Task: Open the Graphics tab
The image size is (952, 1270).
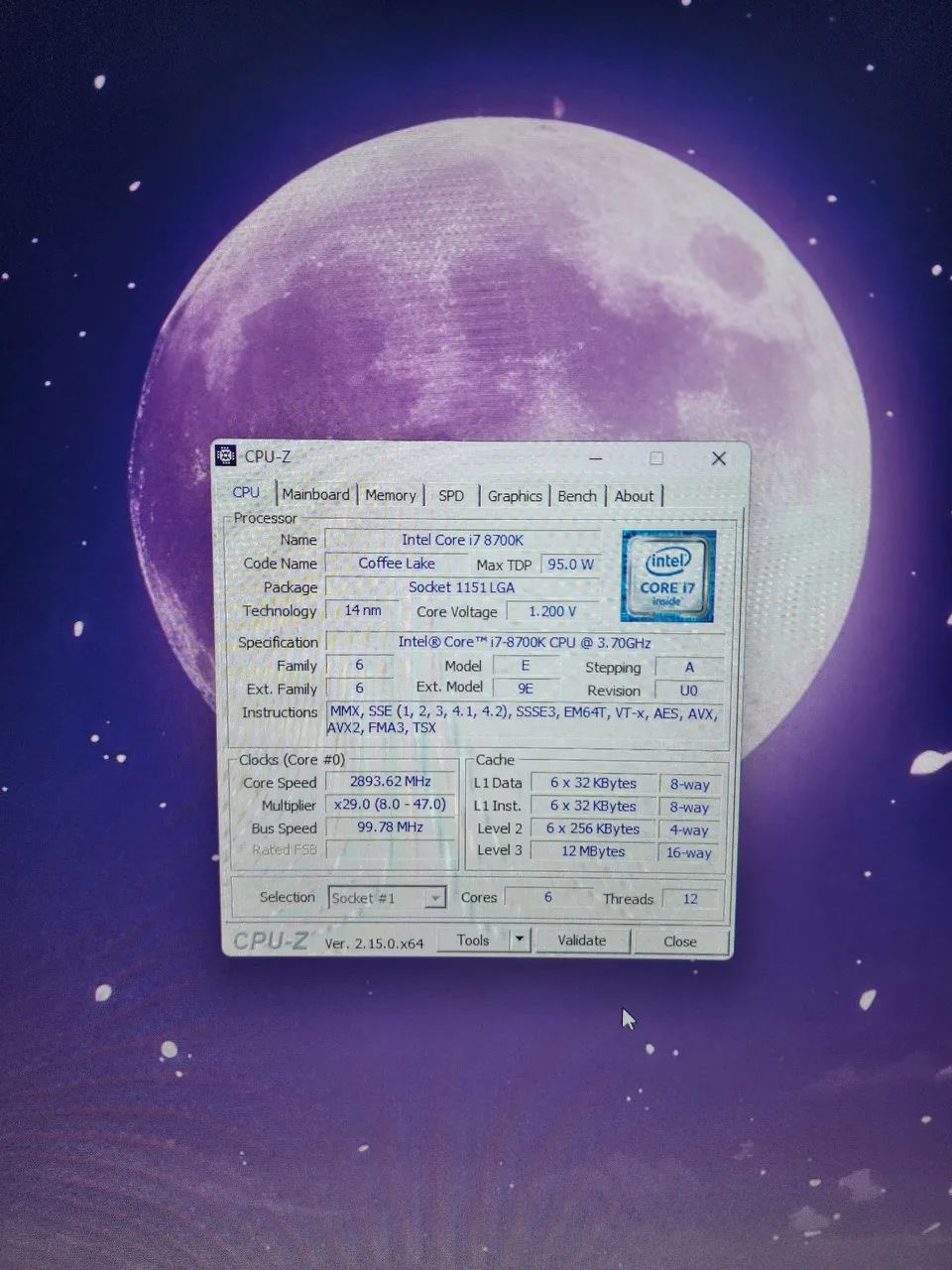Action: pyautogui.click(x=515, y=496)
